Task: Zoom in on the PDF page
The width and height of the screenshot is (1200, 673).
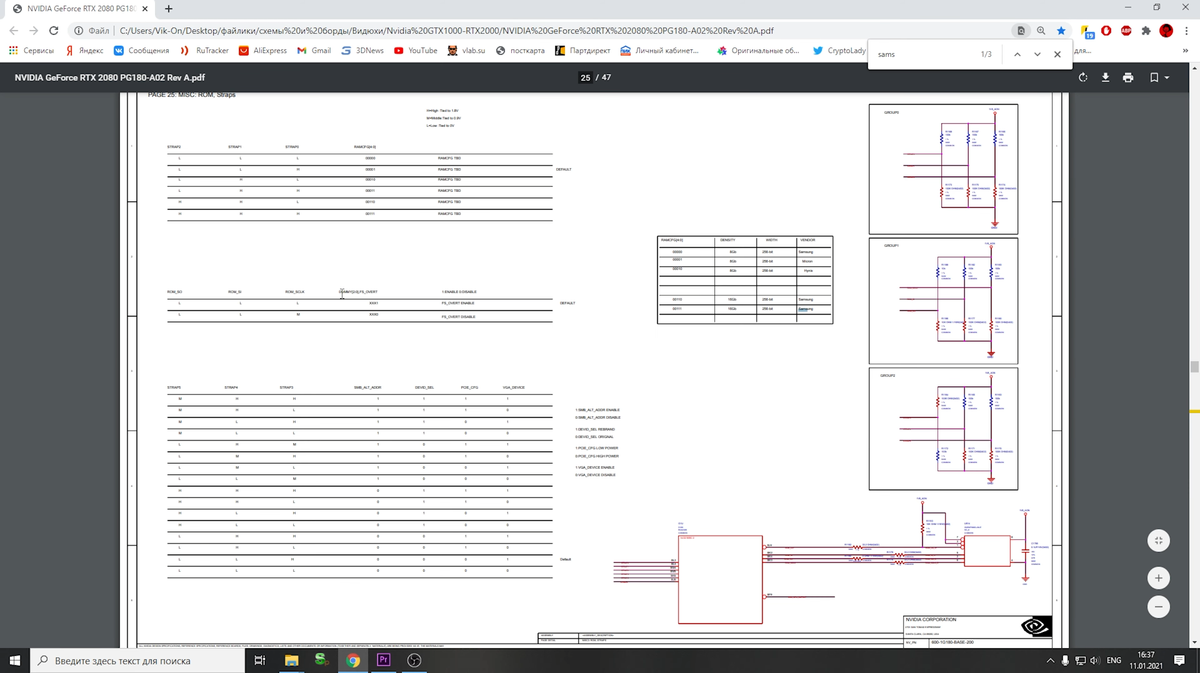Action: coord(1158,578)
